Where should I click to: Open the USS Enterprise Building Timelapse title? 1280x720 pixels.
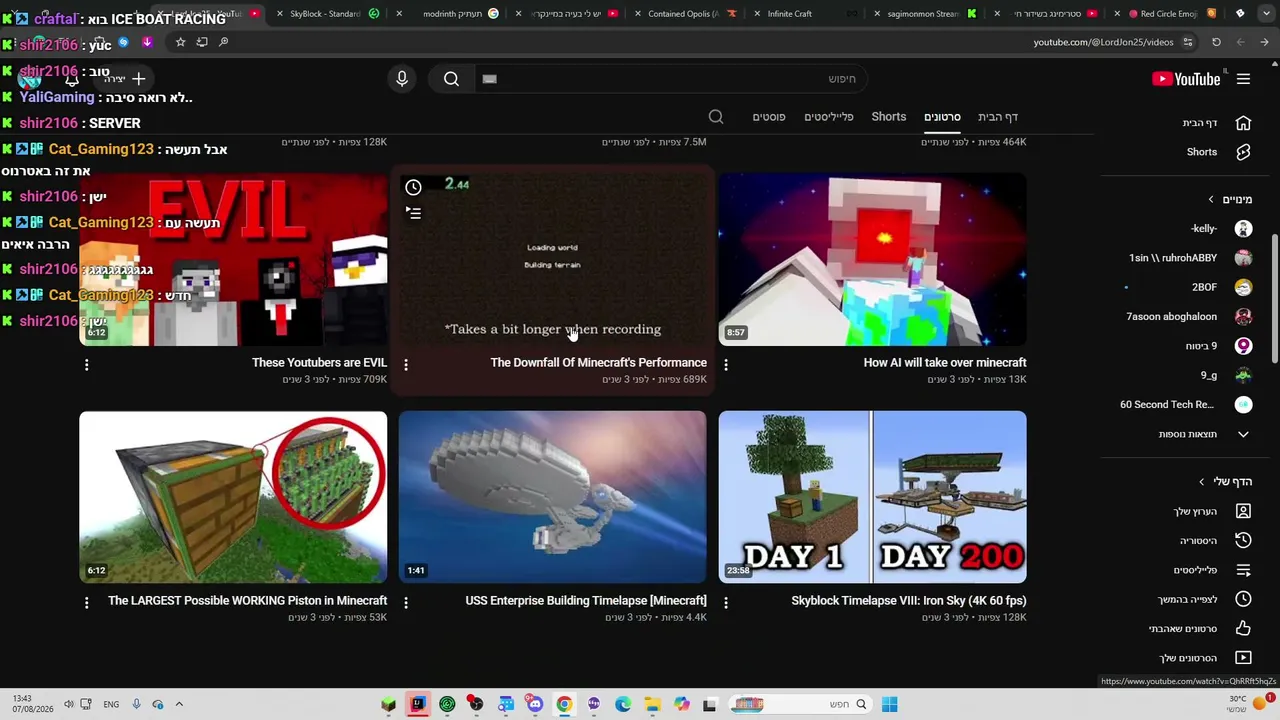coord(586,601)
